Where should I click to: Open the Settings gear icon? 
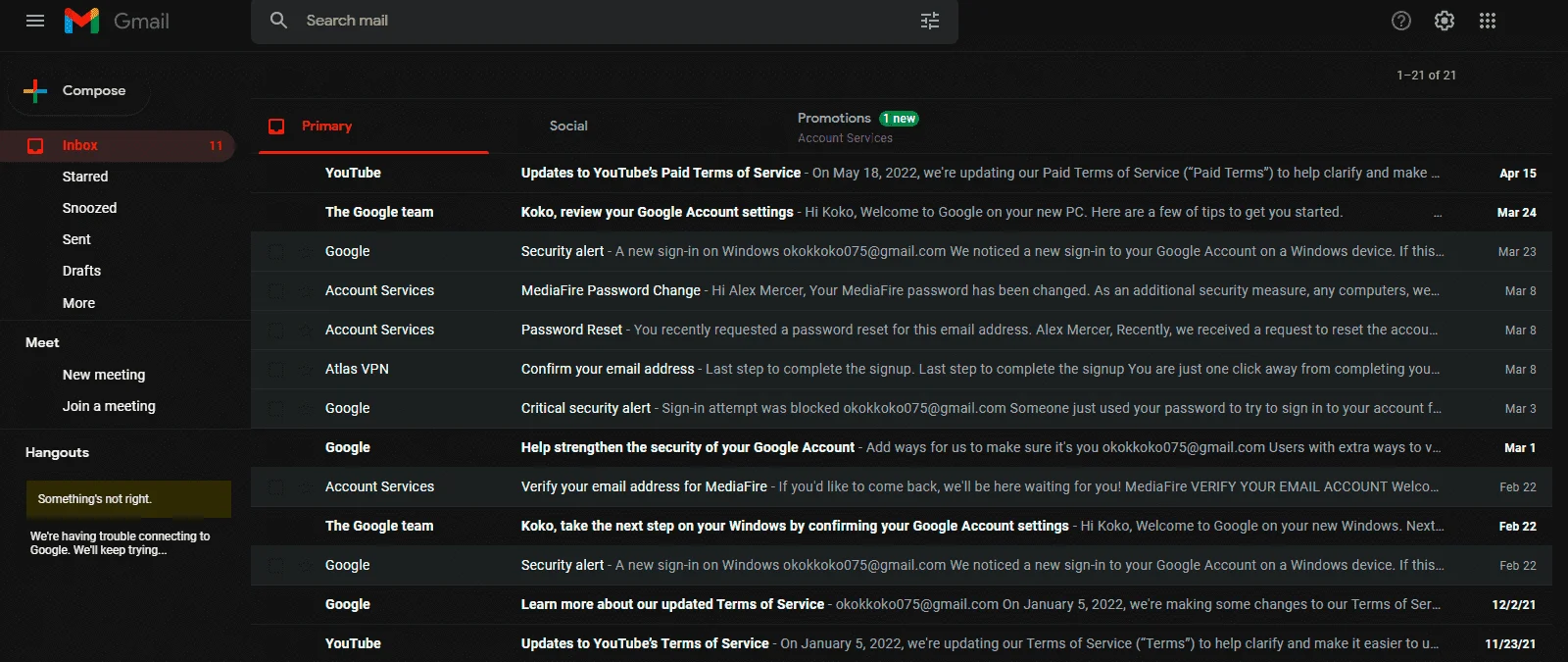click(1445, 21)
